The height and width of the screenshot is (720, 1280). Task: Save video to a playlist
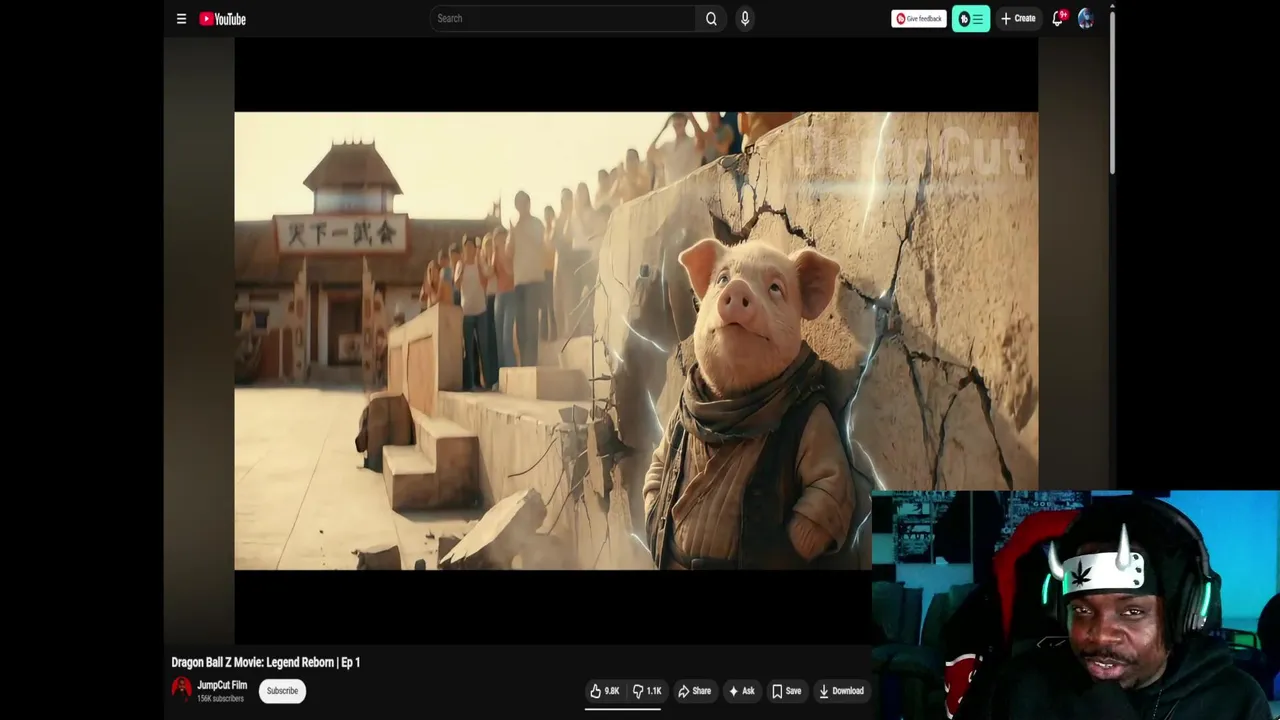(786, 691)
